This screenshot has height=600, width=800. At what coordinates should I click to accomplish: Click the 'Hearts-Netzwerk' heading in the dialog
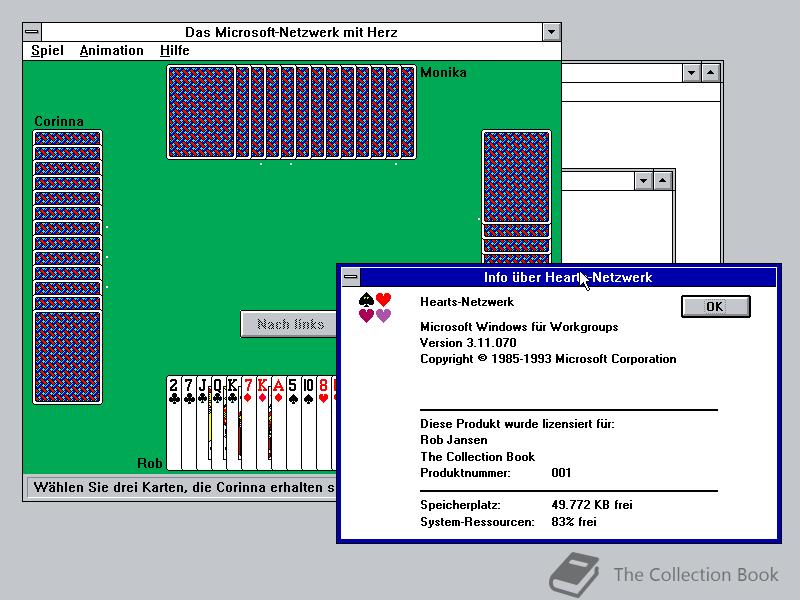(x=467, y=302)
